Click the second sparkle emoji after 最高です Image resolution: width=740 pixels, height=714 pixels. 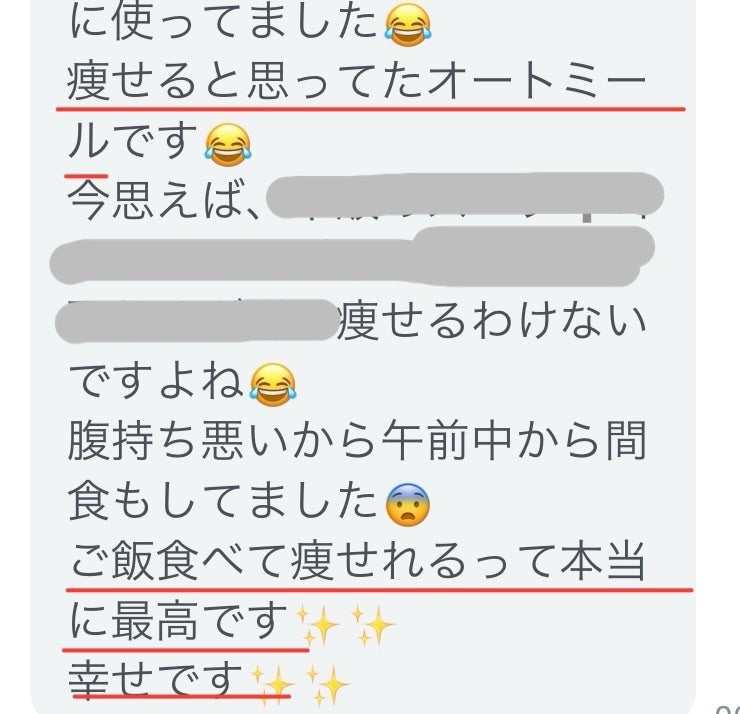[372, 625]
